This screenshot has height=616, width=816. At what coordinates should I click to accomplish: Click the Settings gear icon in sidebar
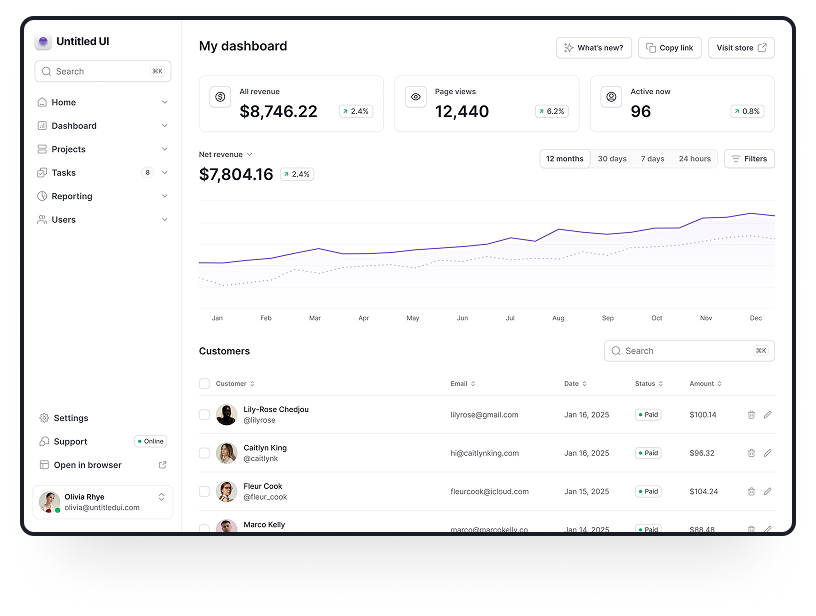[x=44, y=418]
